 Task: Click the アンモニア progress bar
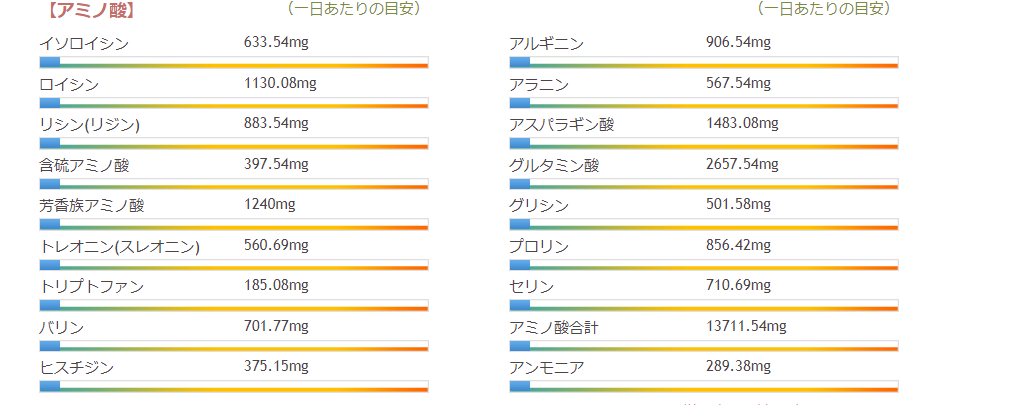click(704, 386)
